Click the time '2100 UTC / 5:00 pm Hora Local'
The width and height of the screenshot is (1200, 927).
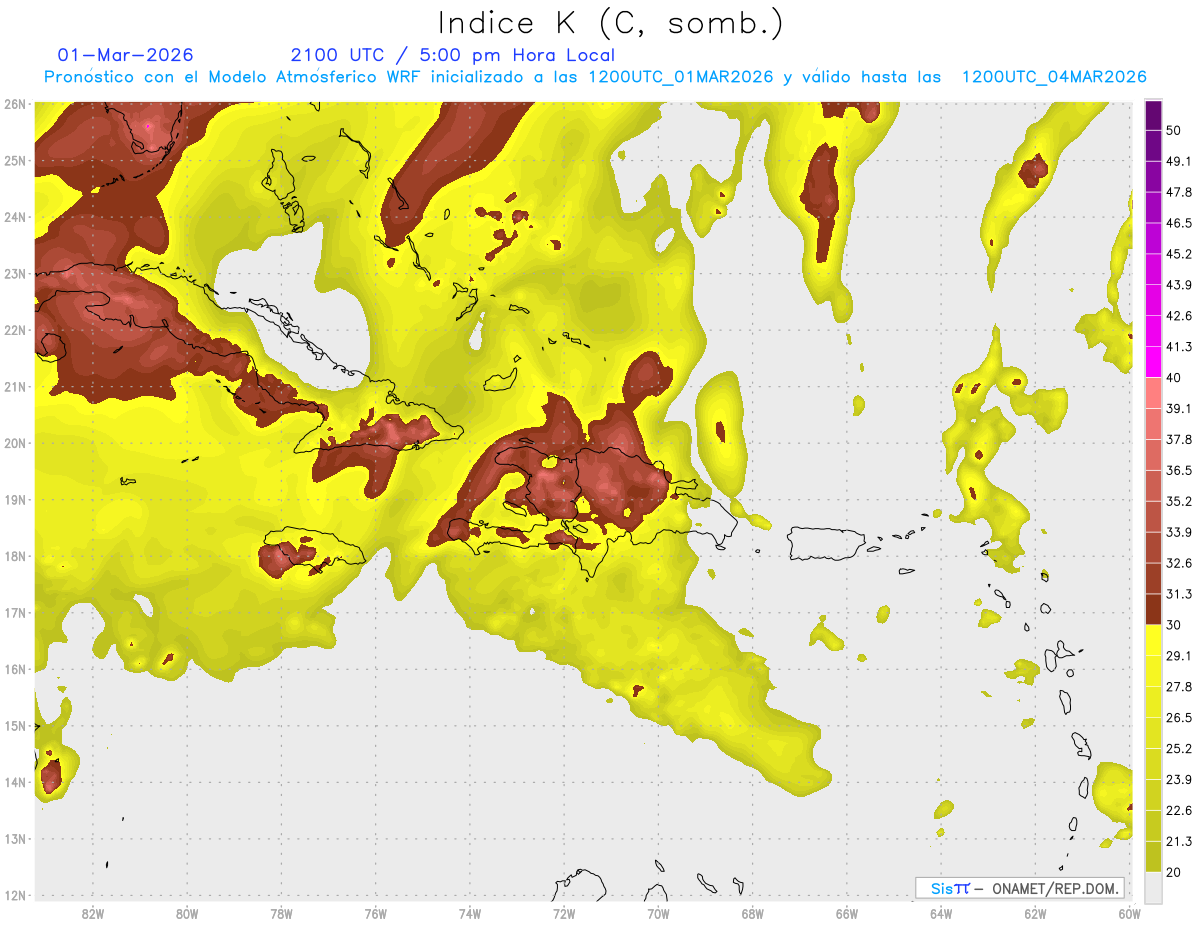click(x=453, y=55)
